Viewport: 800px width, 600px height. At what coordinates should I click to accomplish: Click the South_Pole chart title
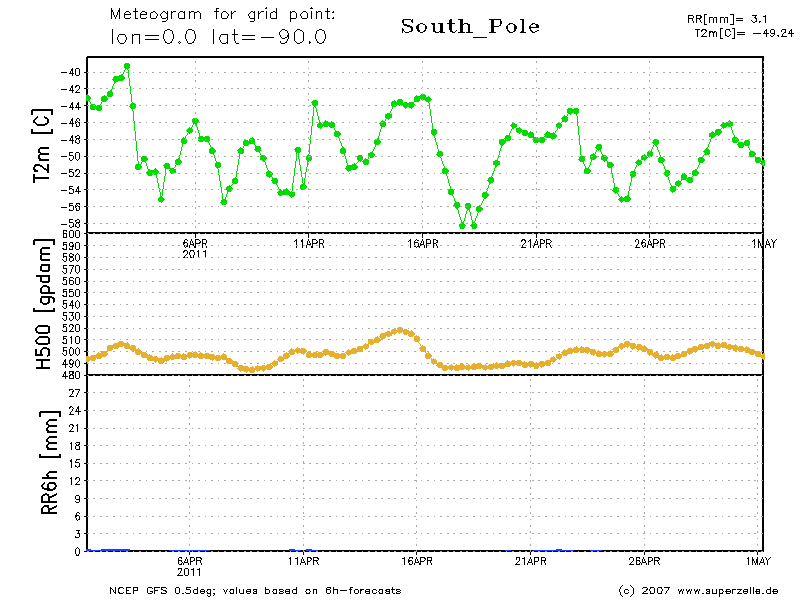pyautogui.click(x=470, y=27)
